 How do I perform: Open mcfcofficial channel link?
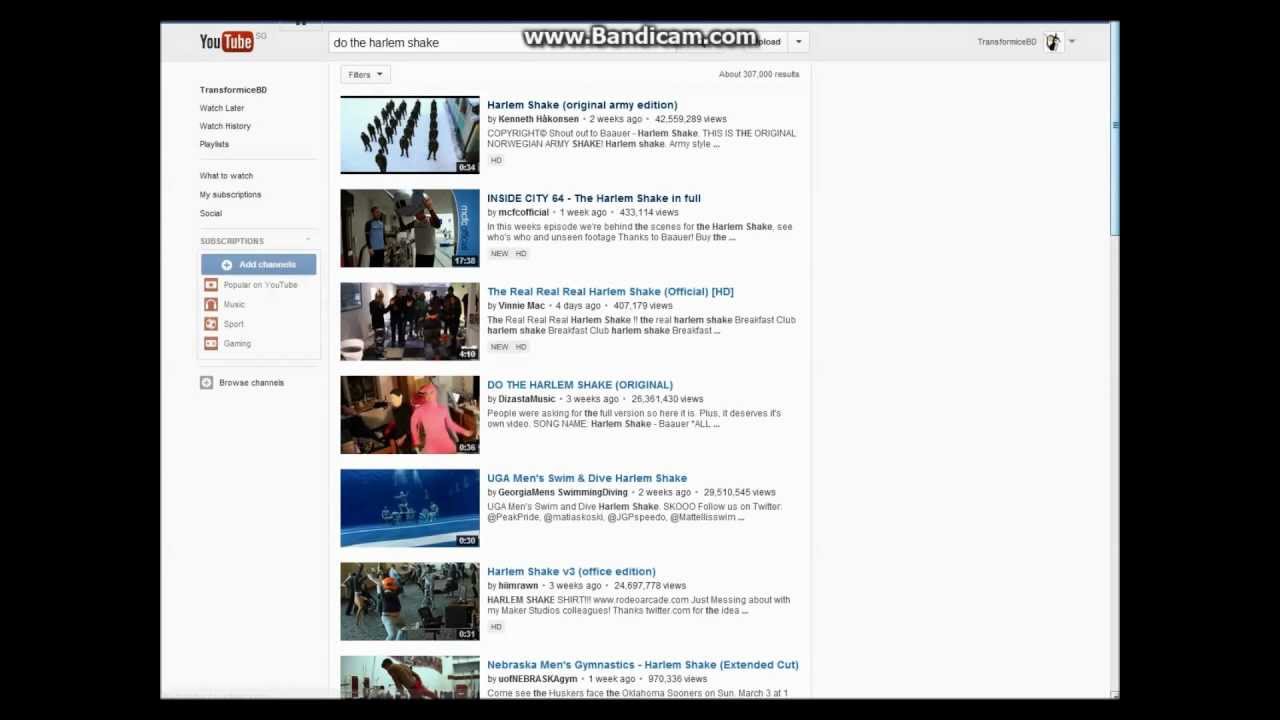pos(523,212)
